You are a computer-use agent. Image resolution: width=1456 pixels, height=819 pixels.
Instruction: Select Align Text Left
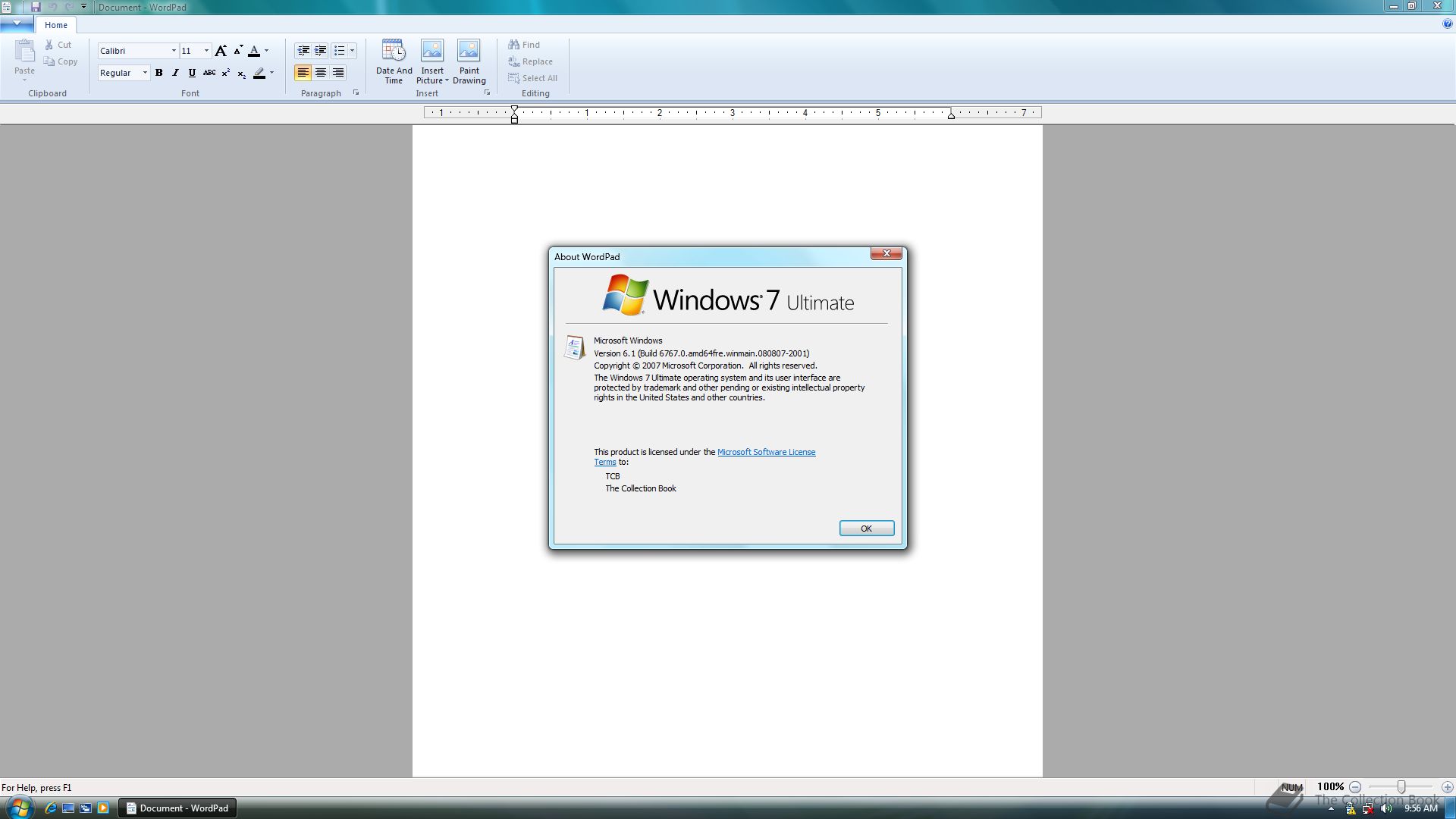pyautogui.click(x=303, y=73)
